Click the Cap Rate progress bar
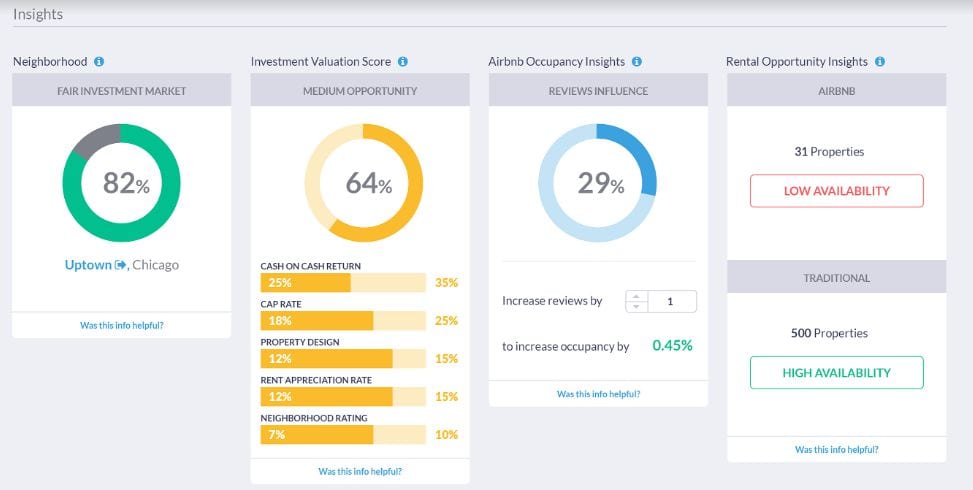 pos(344,321)
